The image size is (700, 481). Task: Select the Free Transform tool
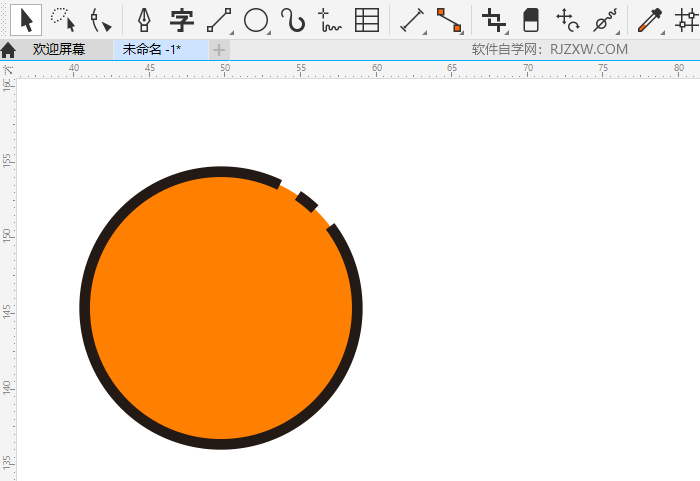(x=567, y=20)
